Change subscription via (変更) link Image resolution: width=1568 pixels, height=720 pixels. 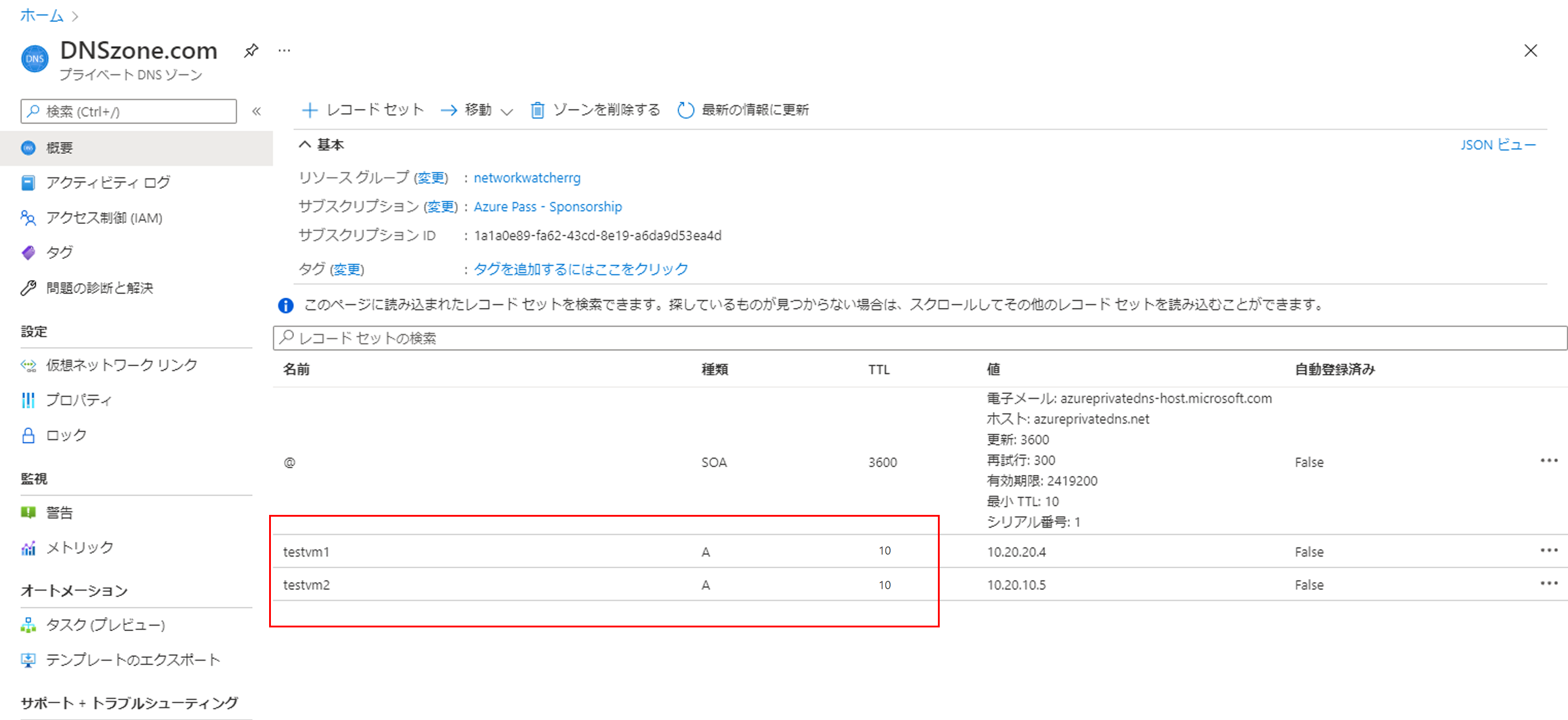(x=441, y=206)
